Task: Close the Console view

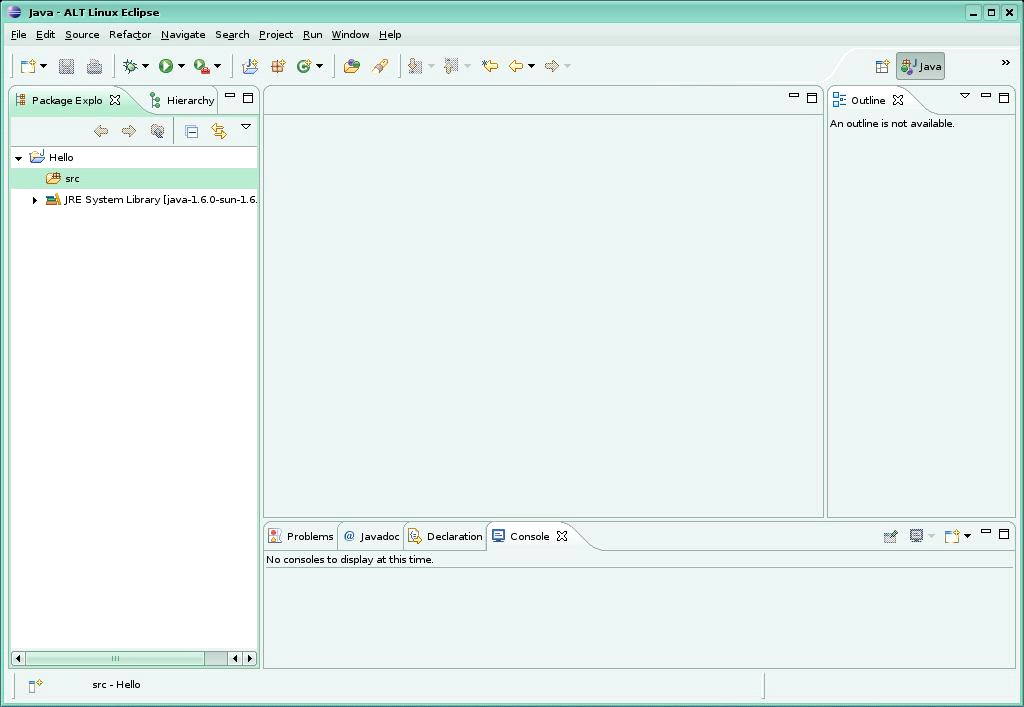Action: [562, 536]
